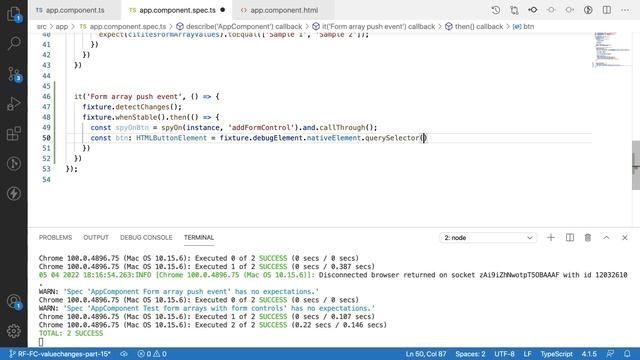The image size is (640, 360).
Task: Open the PROBLEMS panel tab
Action: (x=55, y=238)
